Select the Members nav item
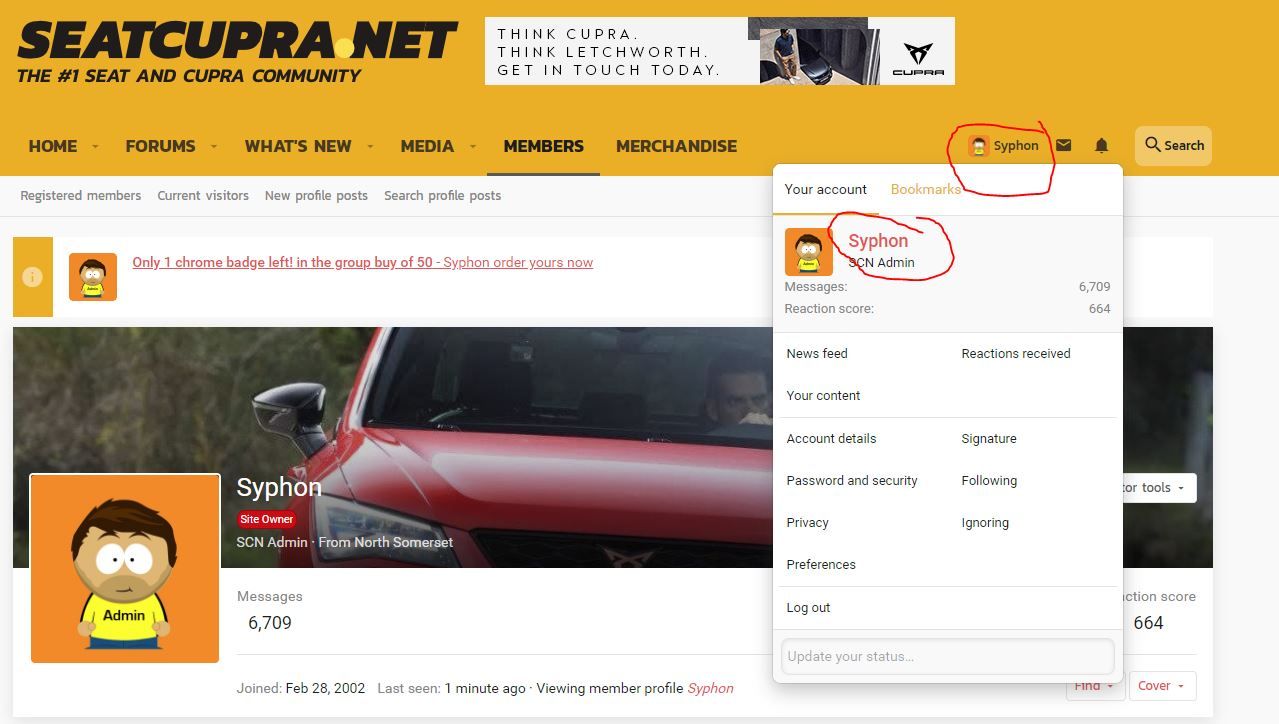1279x724 pixels. [544, 146]
